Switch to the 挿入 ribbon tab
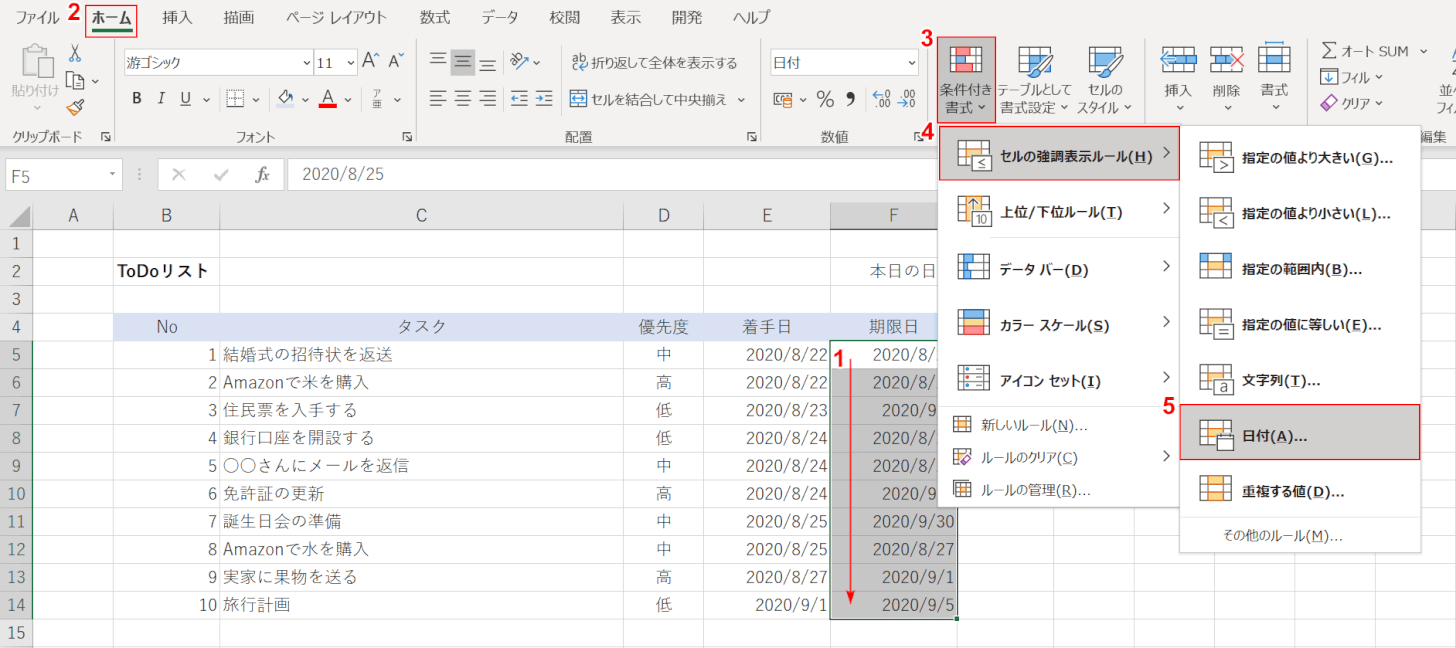The image size is (1456, 648). (177, 17)
